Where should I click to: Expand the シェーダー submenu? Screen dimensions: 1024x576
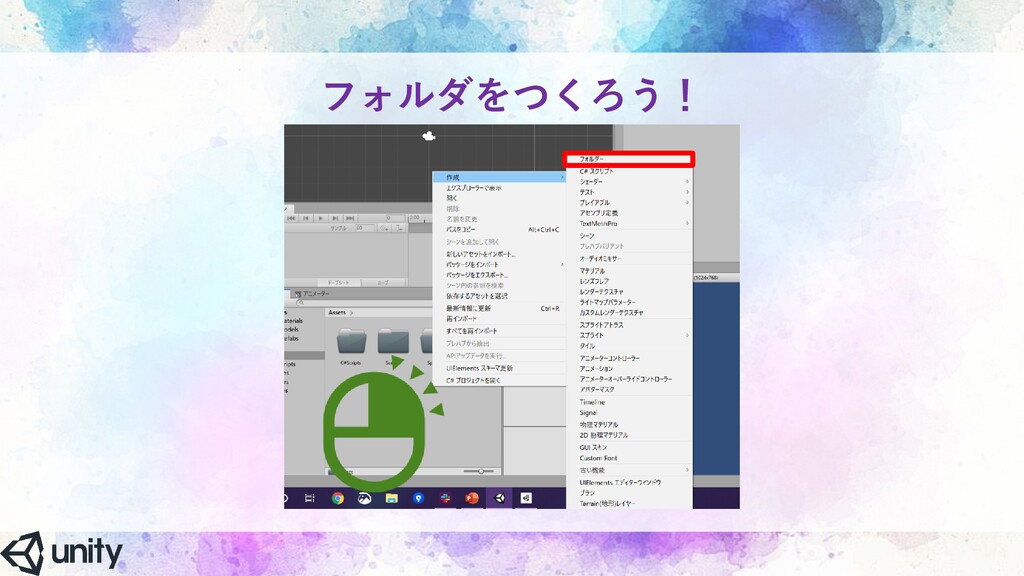tap(629, 182)
